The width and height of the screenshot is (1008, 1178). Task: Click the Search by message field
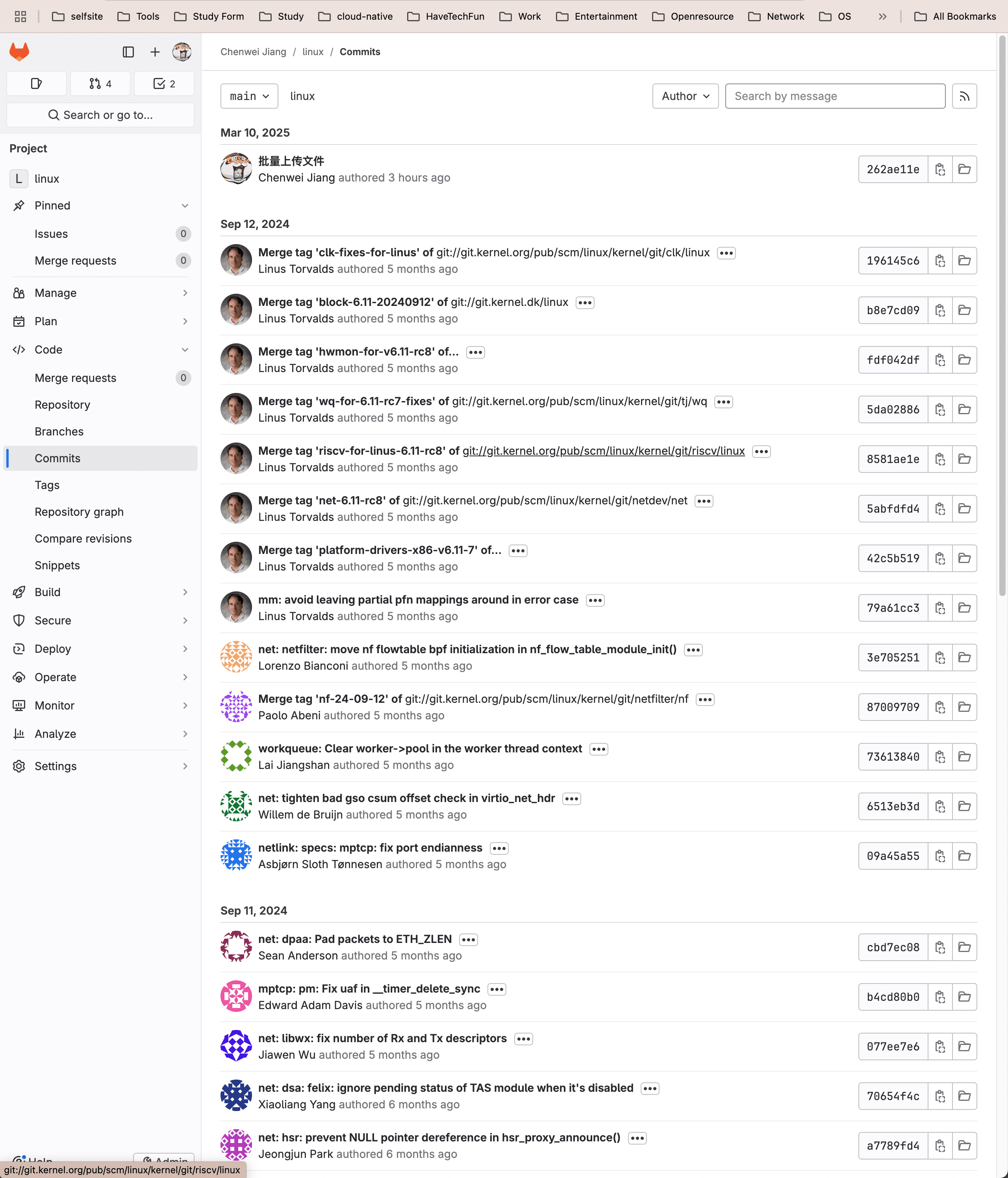[x=835, y=96]
